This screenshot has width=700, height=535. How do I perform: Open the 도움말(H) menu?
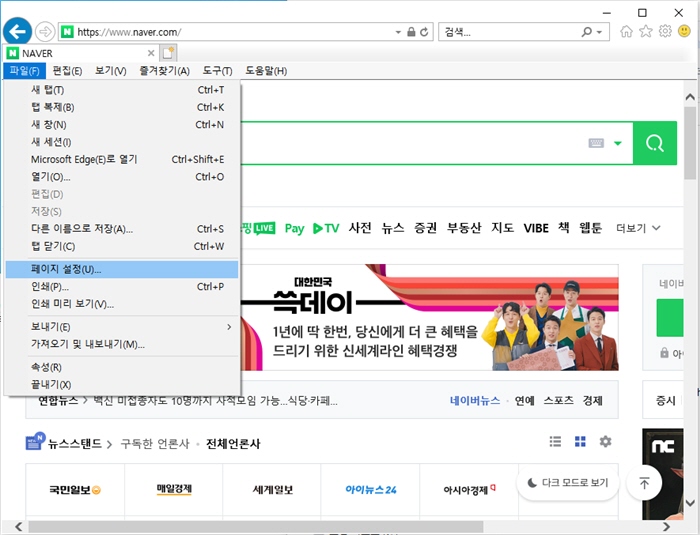[266, 71]
